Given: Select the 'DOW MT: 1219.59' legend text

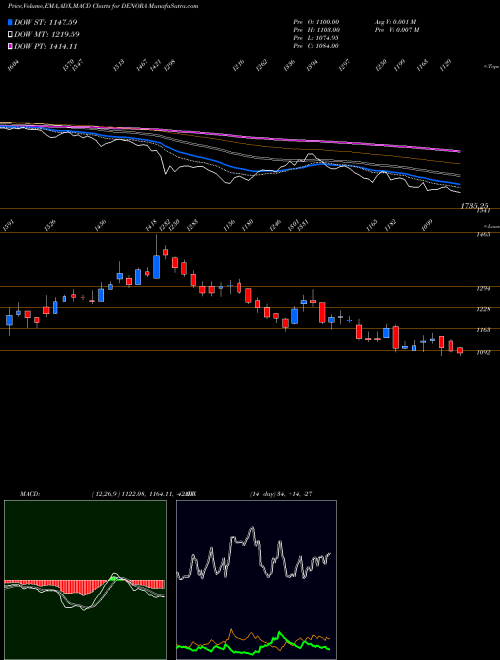Looking at the screenshot, I should tap(47, 35).
